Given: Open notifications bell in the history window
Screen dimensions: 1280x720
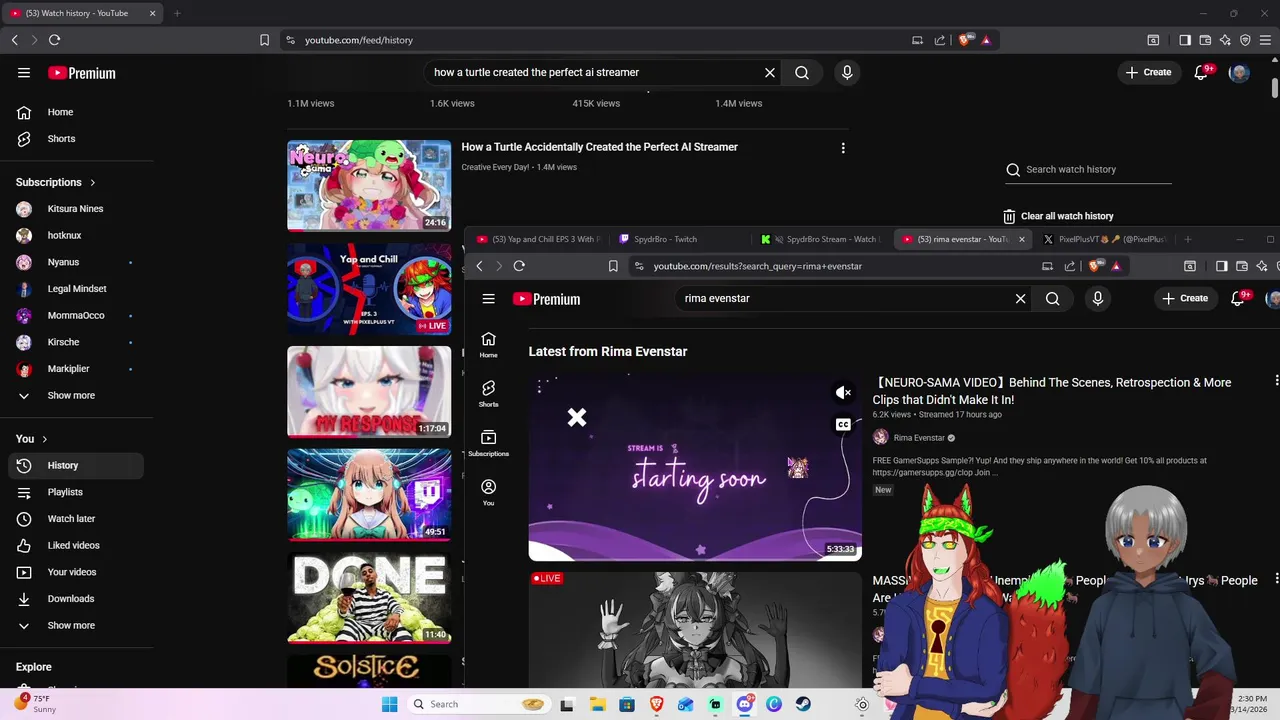Looking at the screenshot, I should [x=1201, y=73].
